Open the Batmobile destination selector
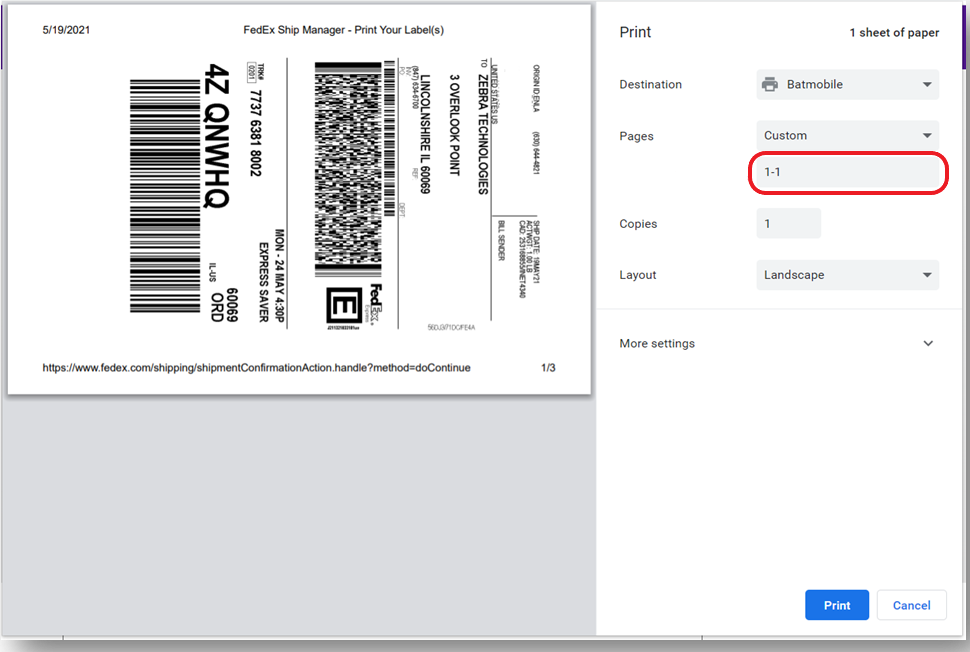This screenshot has height=652, width=970. (x=847, y=84)
